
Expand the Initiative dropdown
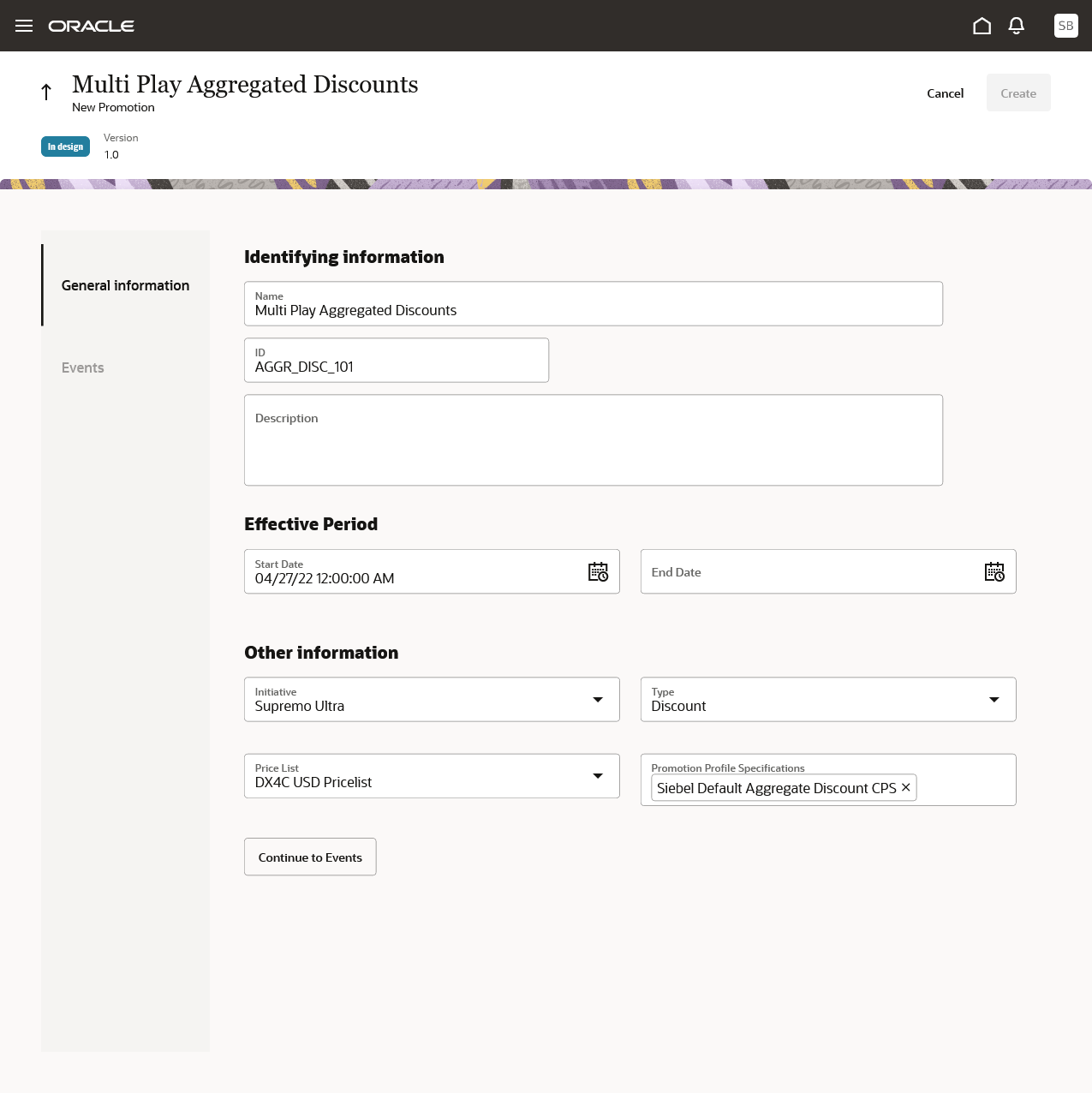pyautogui.click(x=598, y=699)
